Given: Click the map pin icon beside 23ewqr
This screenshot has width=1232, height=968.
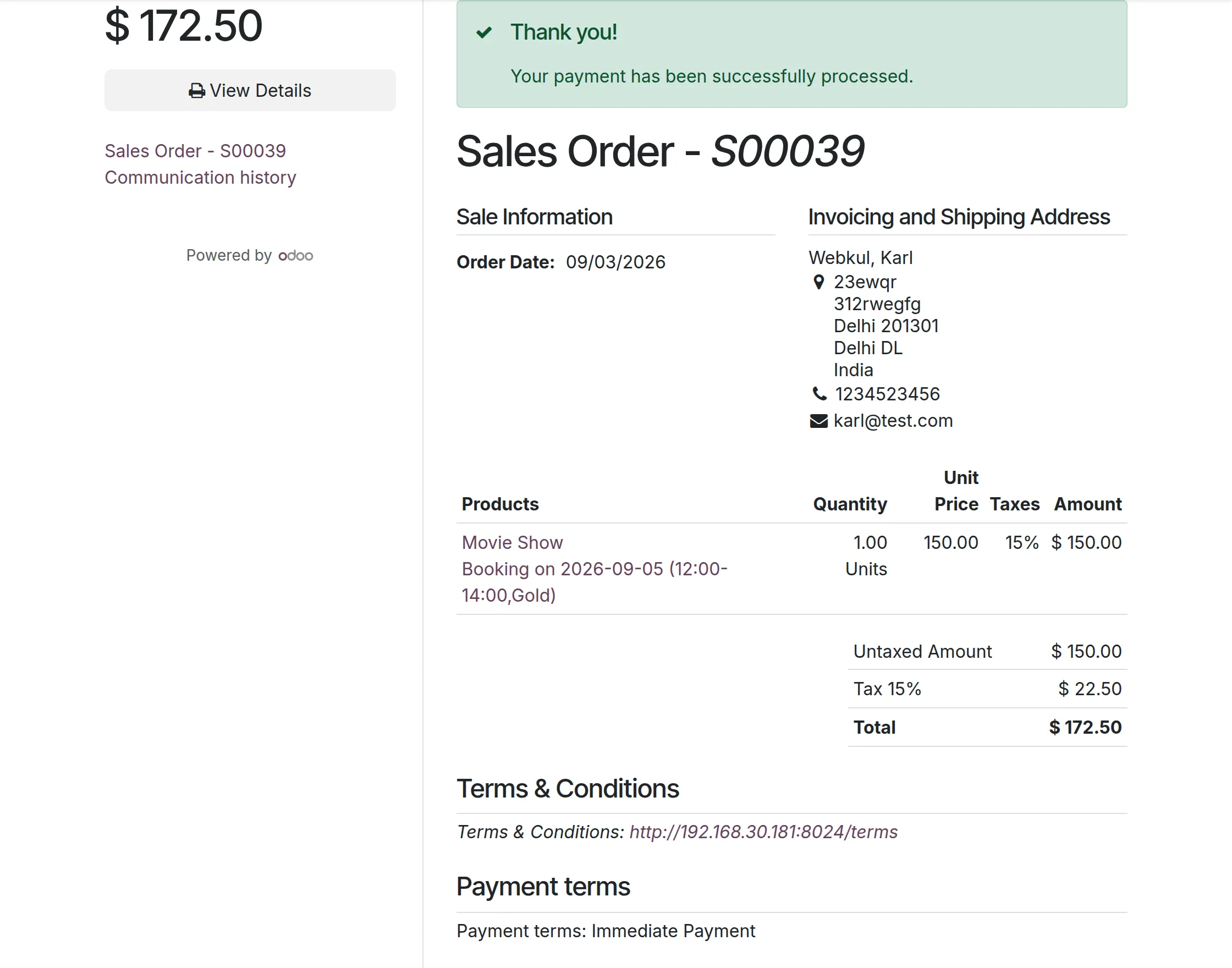Looking at the screenshot, I should click(818, 282).
